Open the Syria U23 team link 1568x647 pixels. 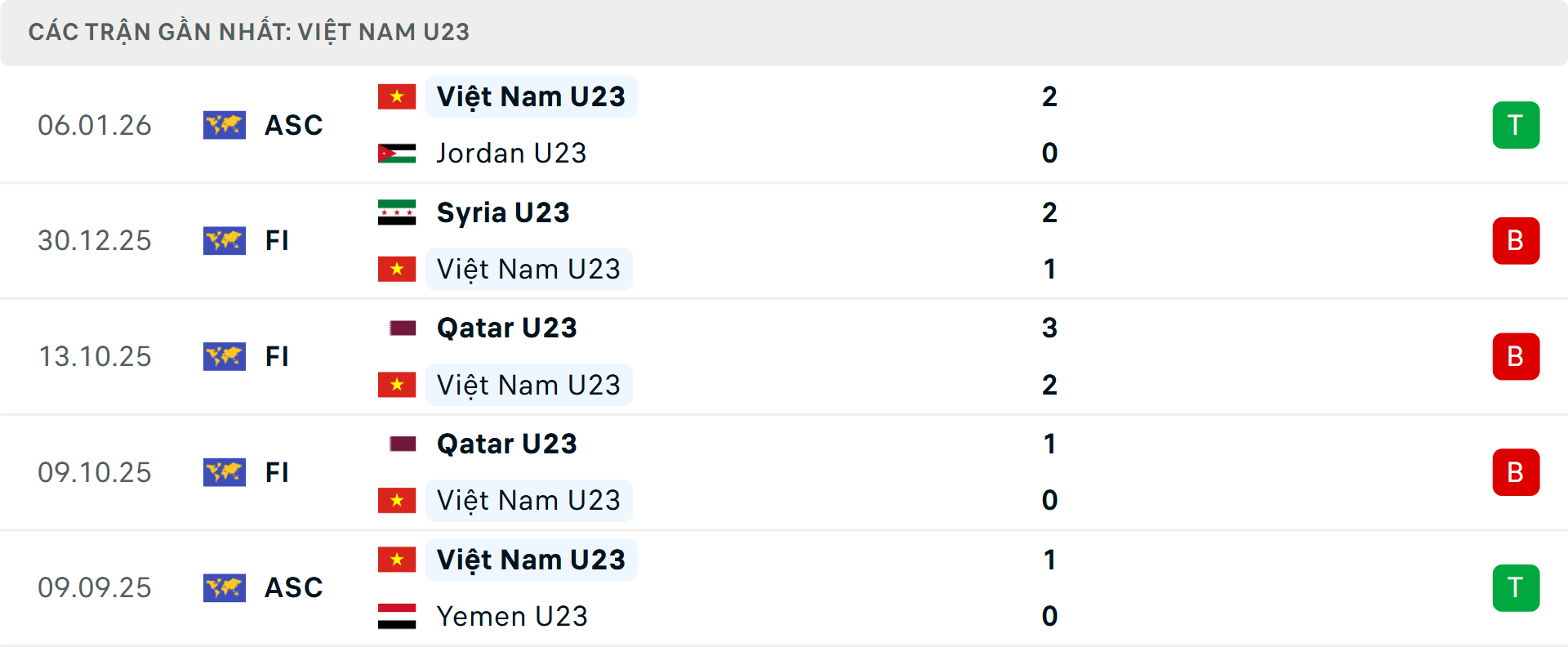click(x=501, y=212)
